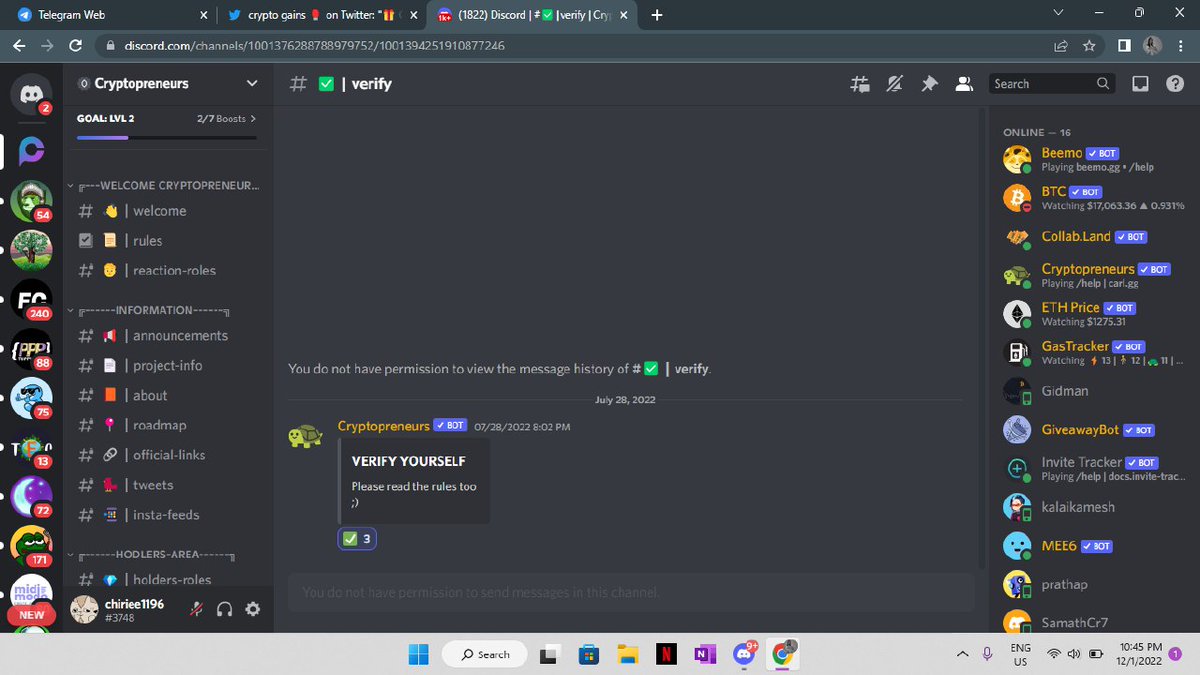This screenshot has width=1200, height=675.
Task: Open the Discord inbox icon
Action: (1139, 84)
